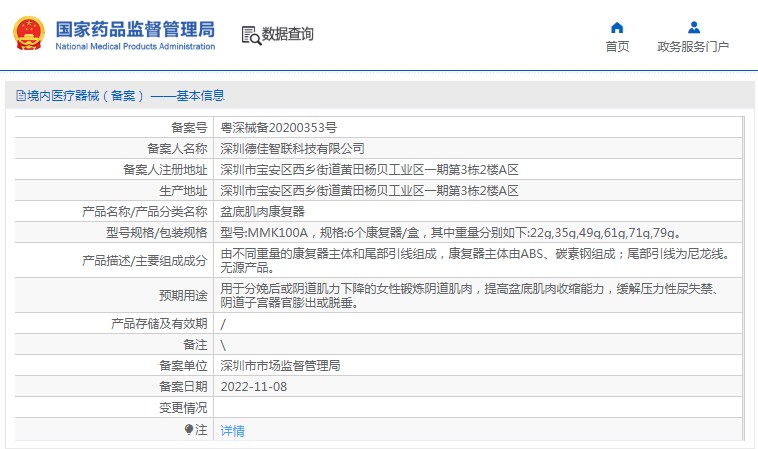Select filing date 2022-11-08

(254, 387)
